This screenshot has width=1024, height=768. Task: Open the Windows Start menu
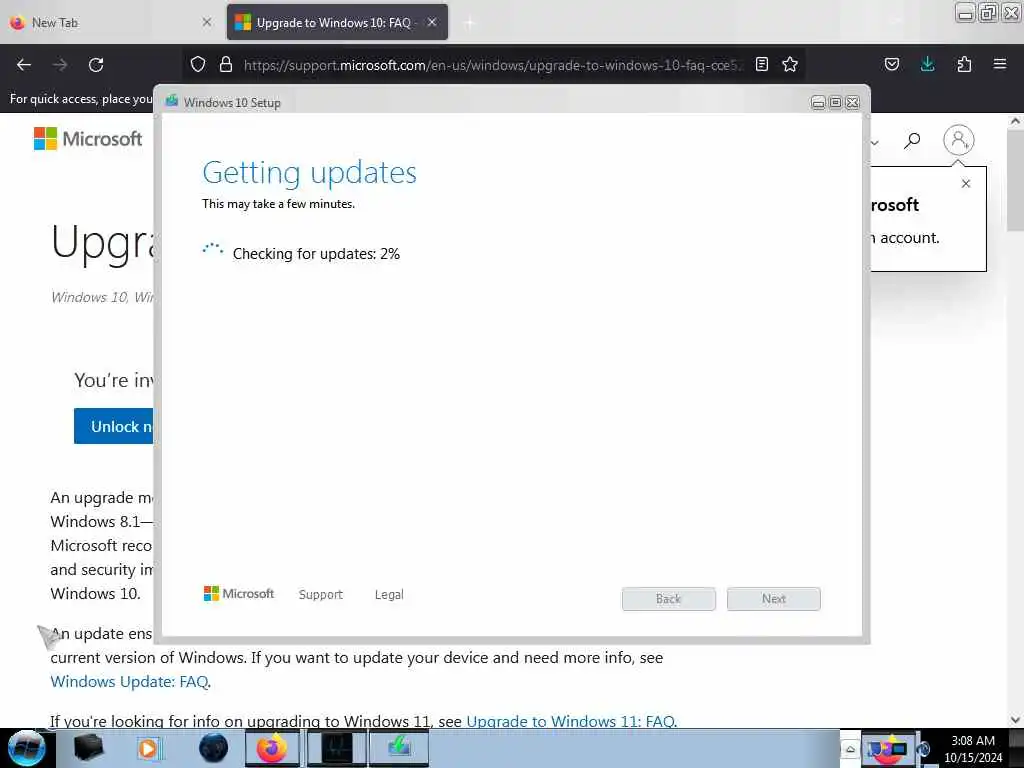[x=27, y=748]
